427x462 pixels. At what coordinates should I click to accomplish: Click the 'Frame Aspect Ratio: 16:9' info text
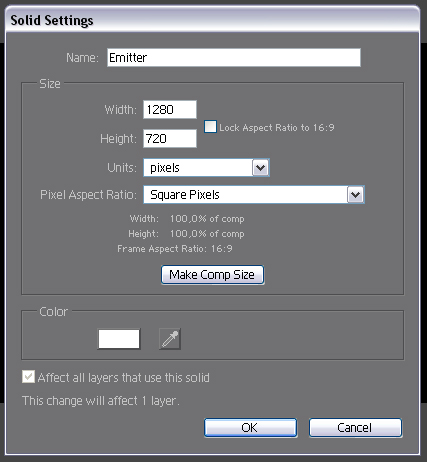[175, 249]
